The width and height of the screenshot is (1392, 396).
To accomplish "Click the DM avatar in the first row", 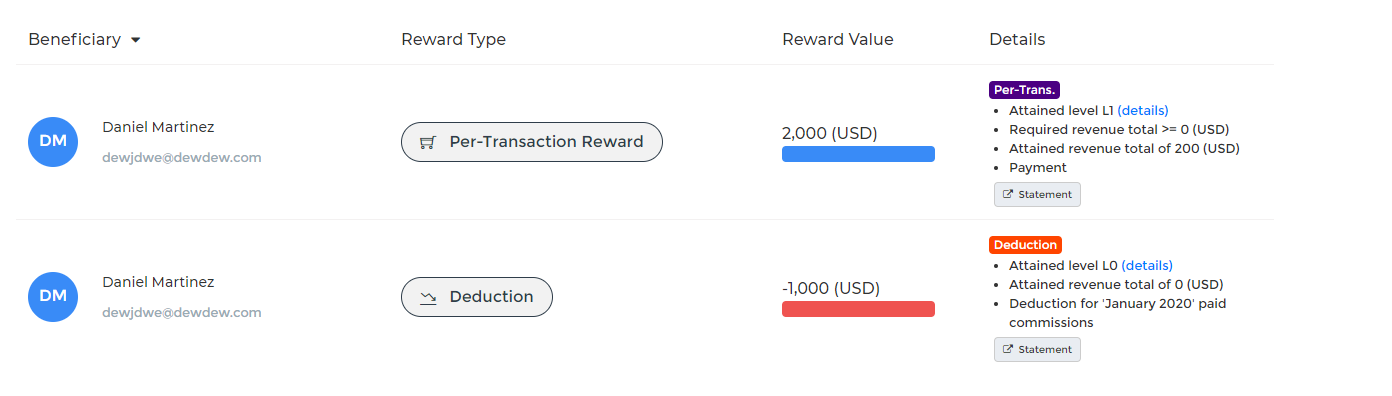I will (53, 142).
